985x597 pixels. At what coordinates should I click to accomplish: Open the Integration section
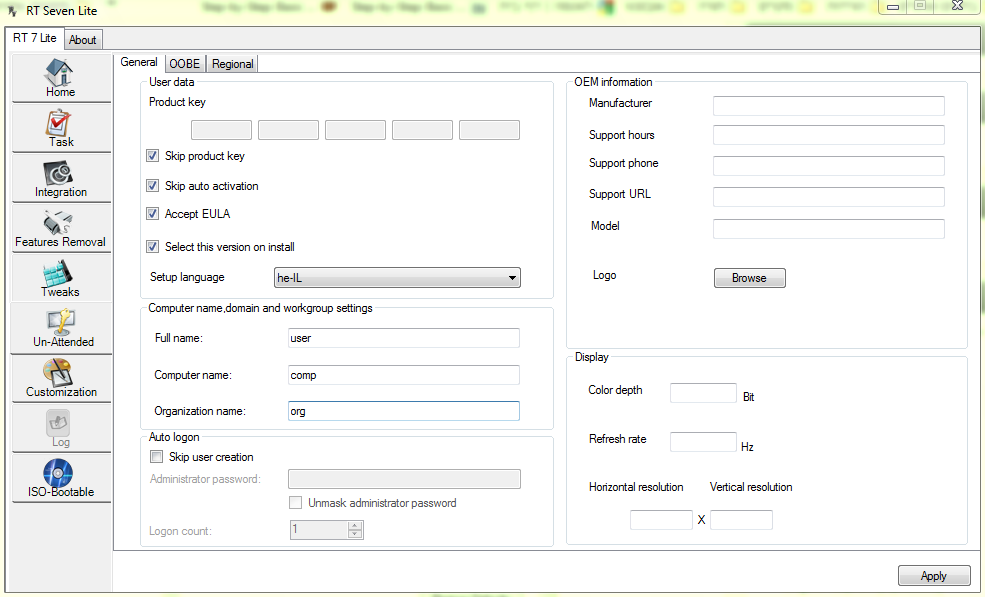[61, 178]
